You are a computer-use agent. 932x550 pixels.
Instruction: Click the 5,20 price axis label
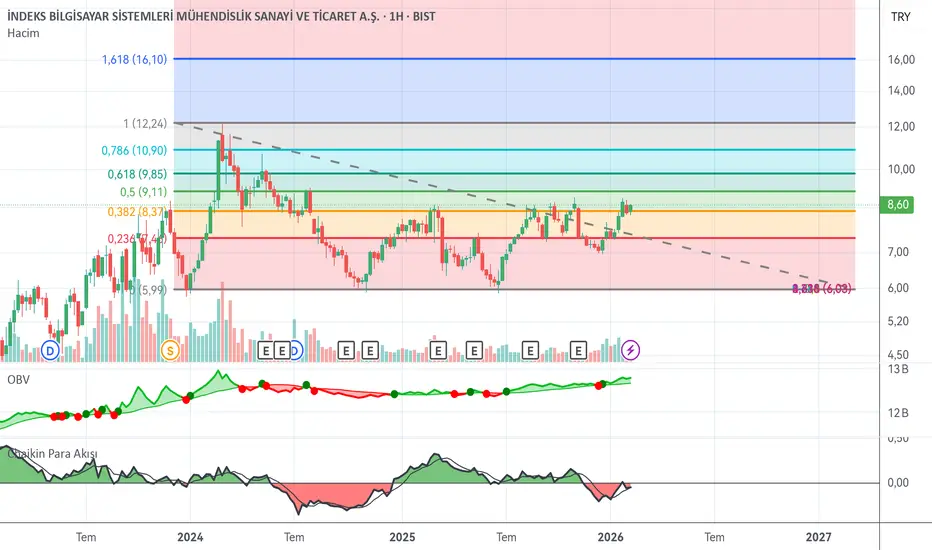[898, 321]
